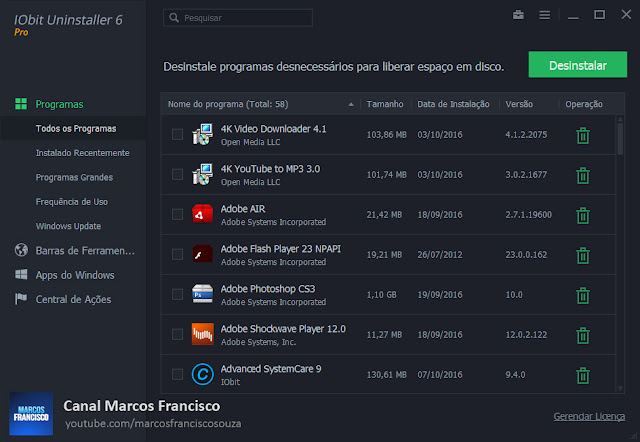The image size is (640, 442).
Task: Tick checkbox for 4K Video Downloader 4.1
Action: [x=177, y=134]
